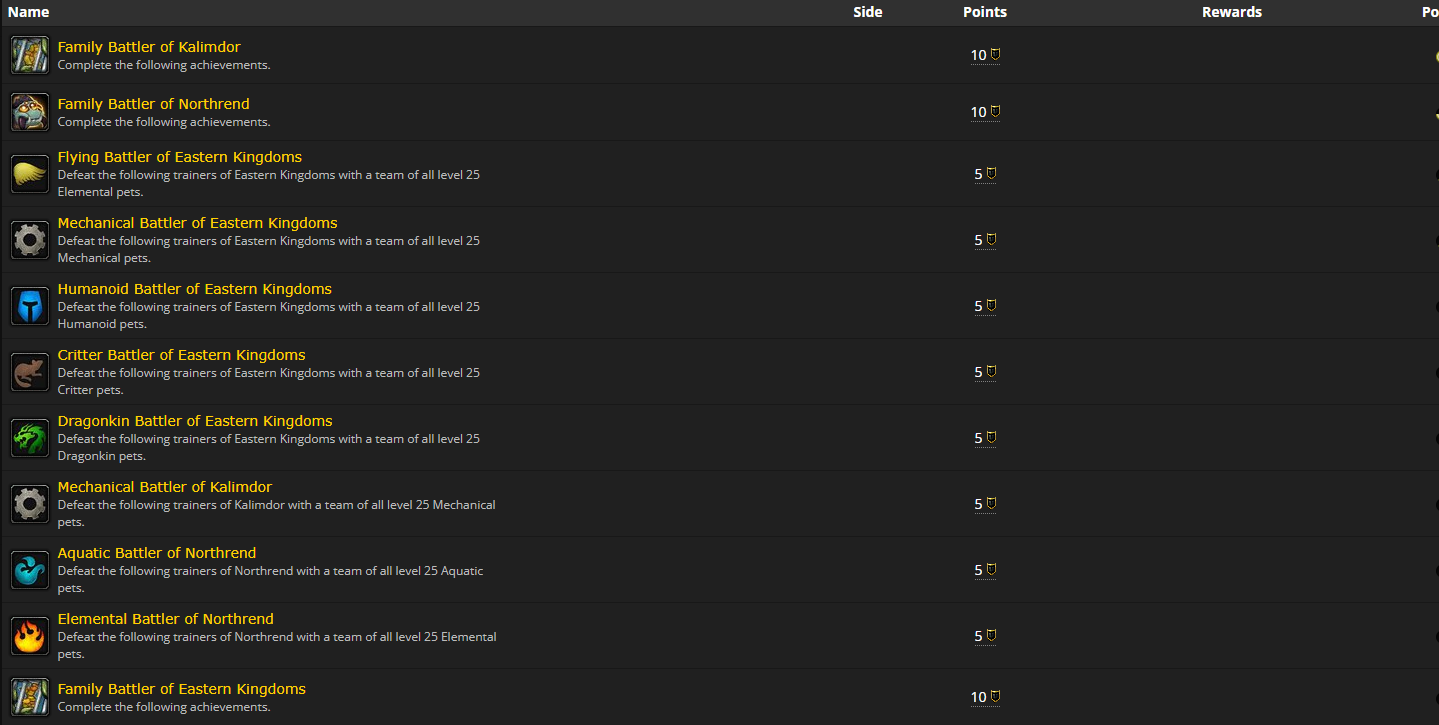Click the Dragonkin Battler green dragon icon
Viewport: 1439px width, 725px height.
(30, 438)
